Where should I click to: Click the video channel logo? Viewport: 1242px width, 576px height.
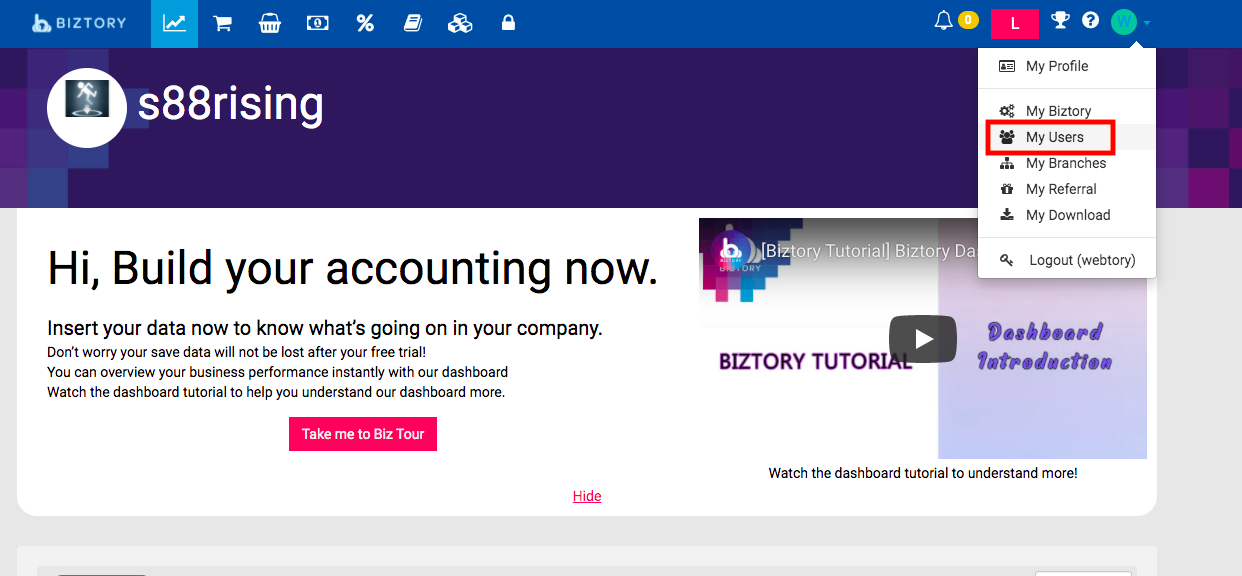pos(731,251)
